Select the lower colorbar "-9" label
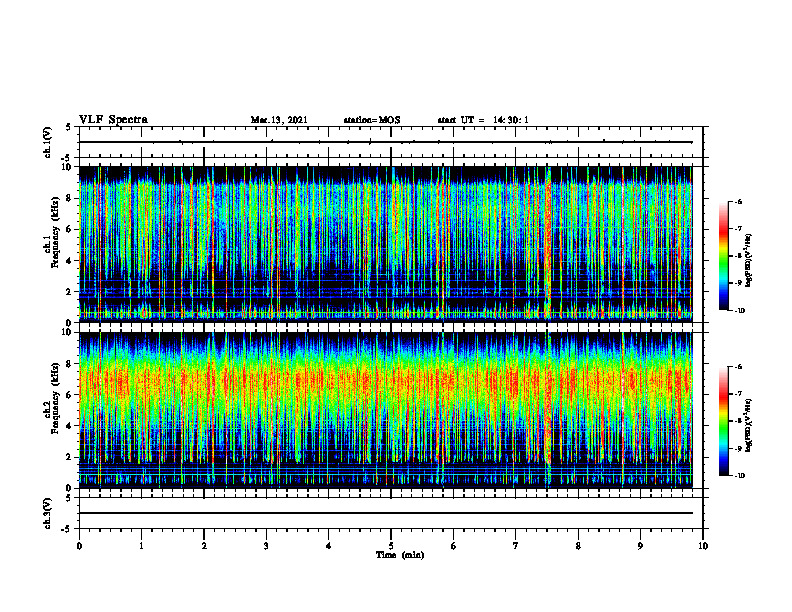The width and height of the screenshot is (792, 612). click(x=738, y=448)
